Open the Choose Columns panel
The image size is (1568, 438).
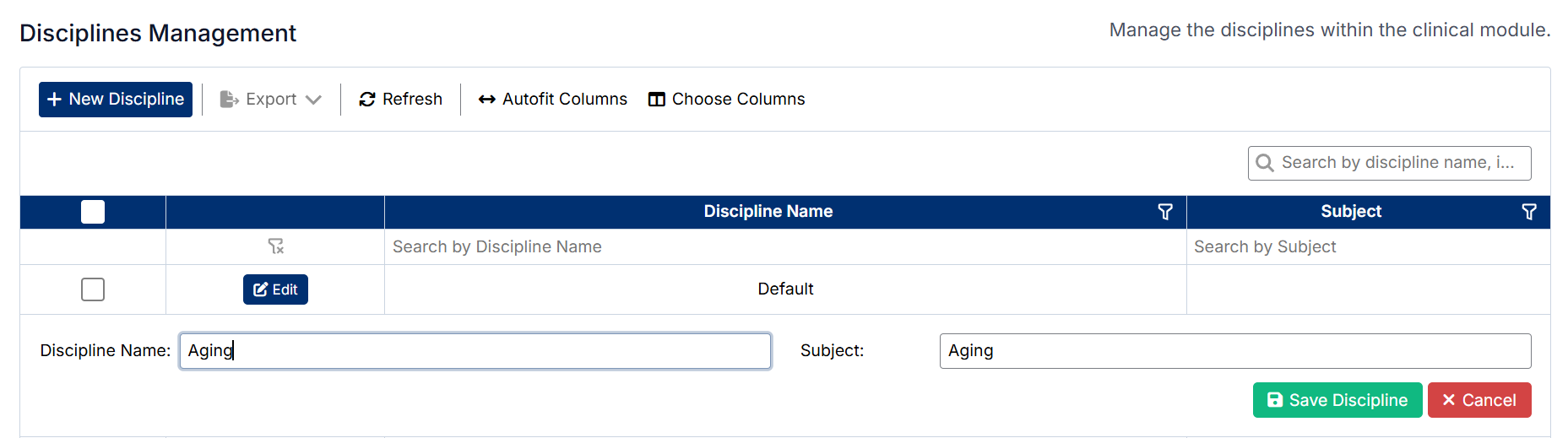[726, 100]
